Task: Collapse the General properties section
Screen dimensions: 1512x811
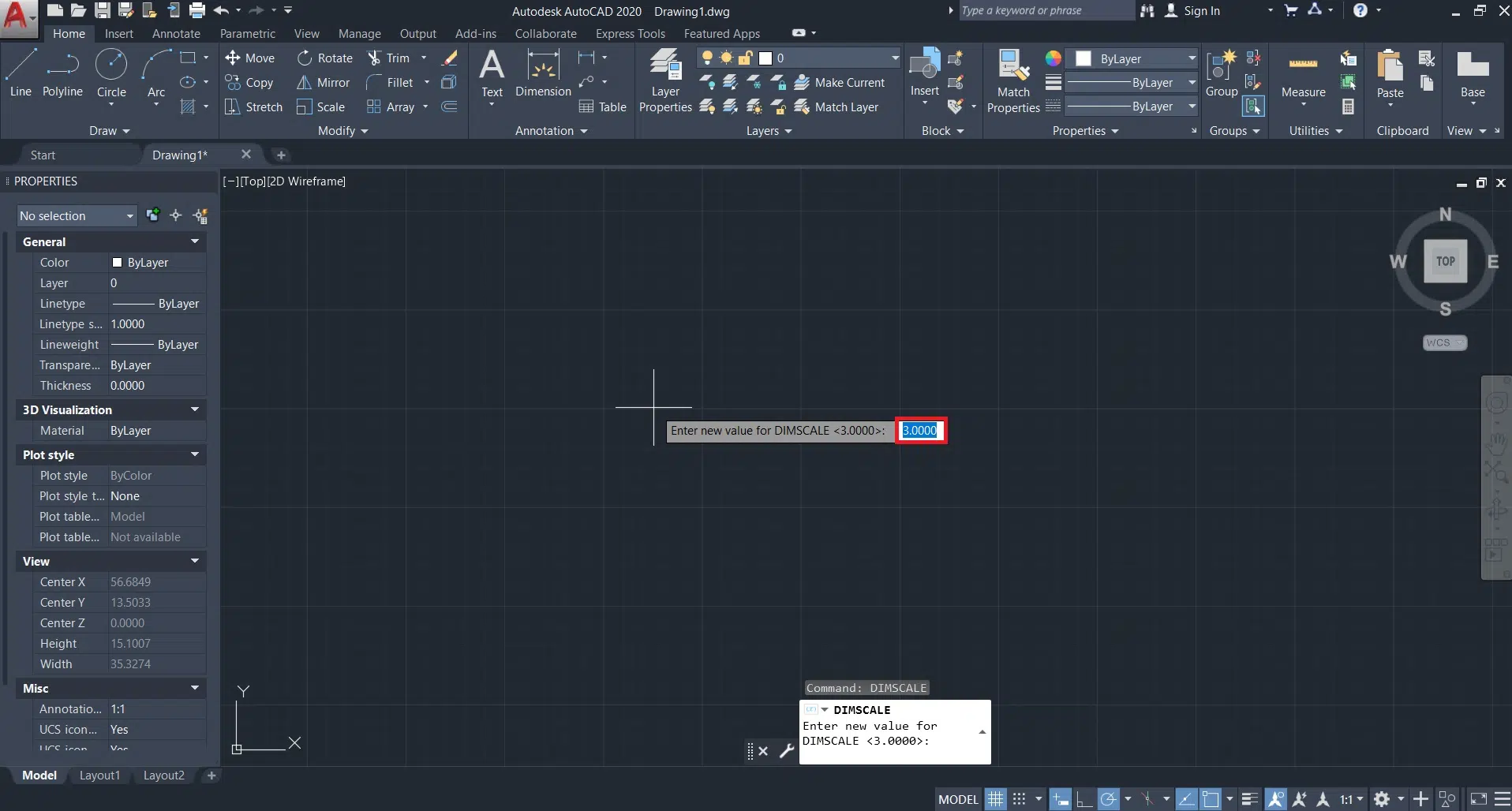Action: point(194,241)
